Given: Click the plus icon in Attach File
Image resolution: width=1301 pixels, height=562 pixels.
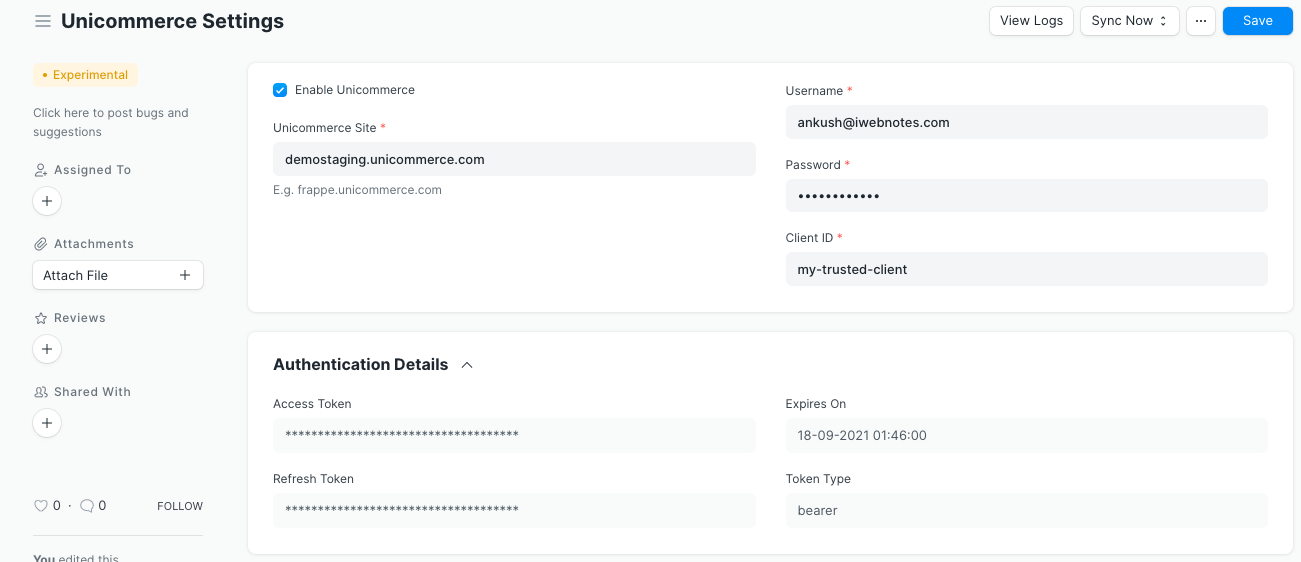Looking at the screenshot, I should tap(185, 275).
